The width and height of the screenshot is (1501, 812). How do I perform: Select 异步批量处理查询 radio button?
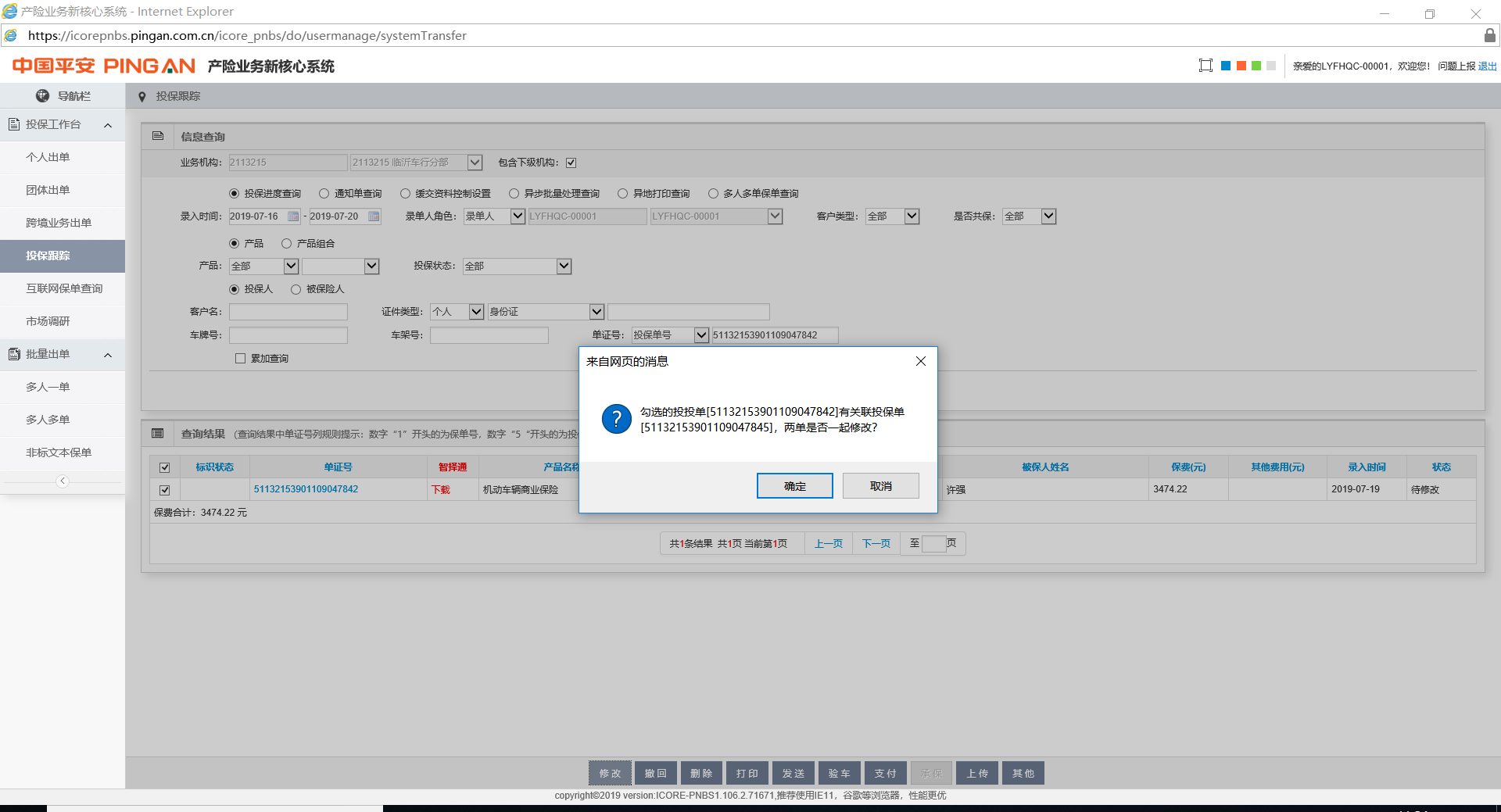coord(514,194)
